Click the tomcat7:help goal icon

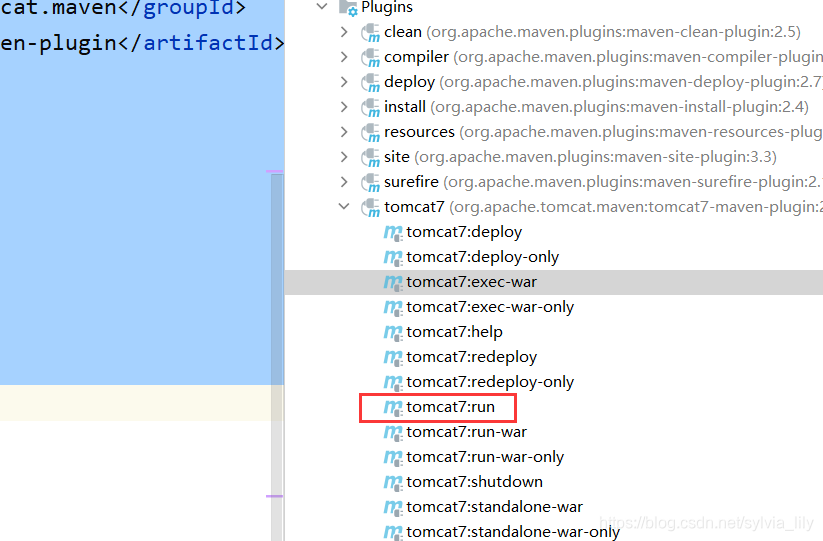pos(393,333)
